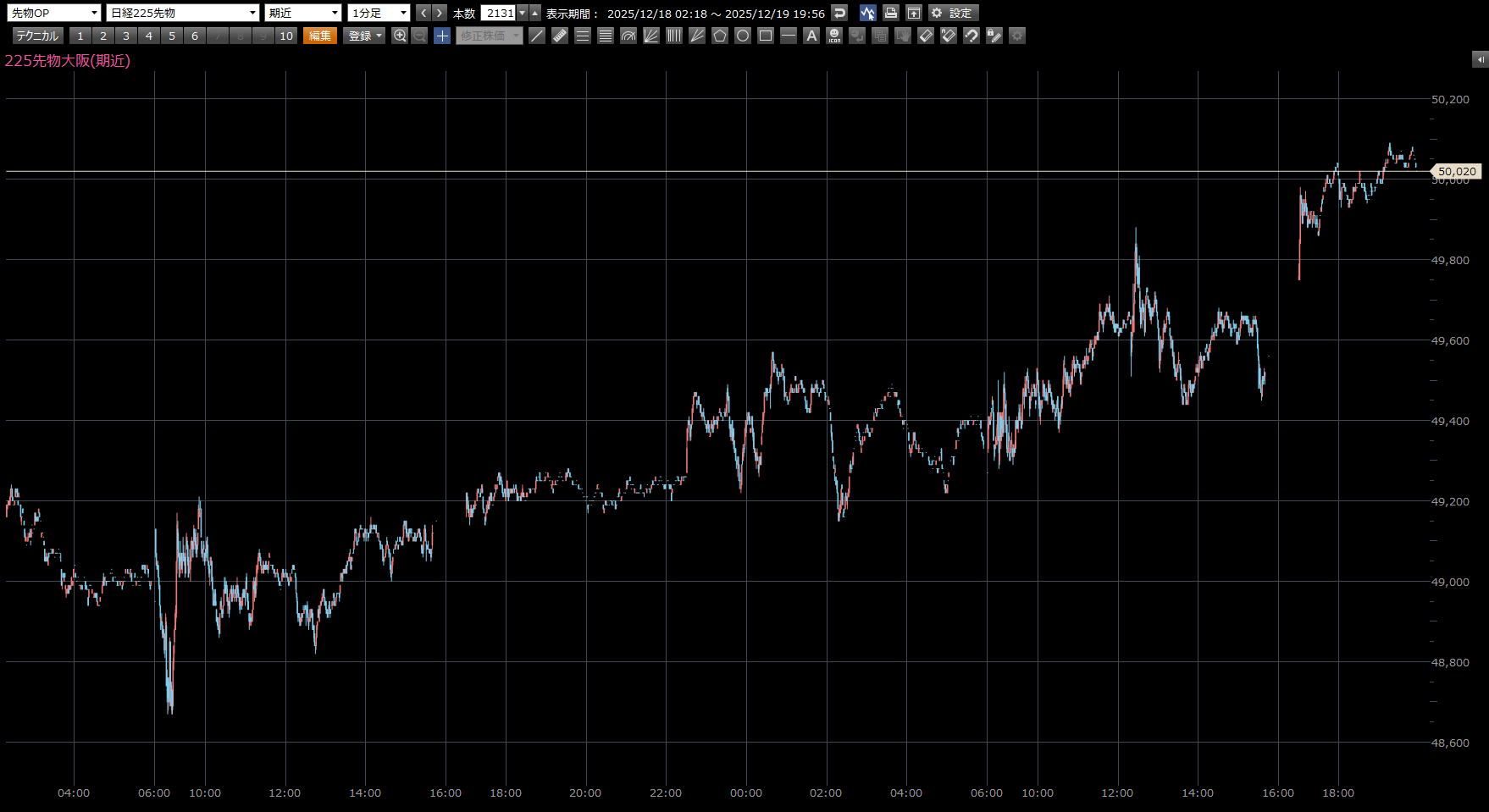Click the 本数 bar count input field

498,13
